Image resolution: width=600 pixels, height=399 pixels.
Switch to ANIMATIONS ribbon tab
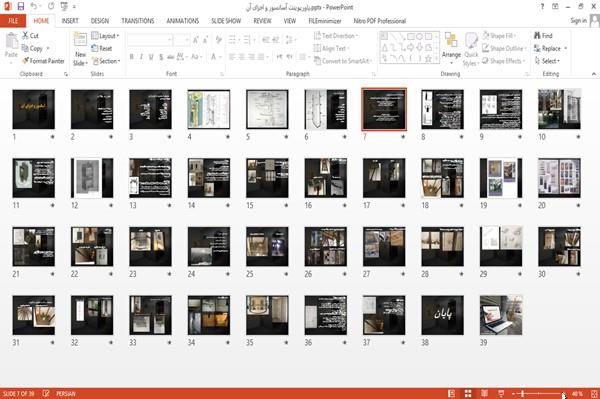point(183,21)
